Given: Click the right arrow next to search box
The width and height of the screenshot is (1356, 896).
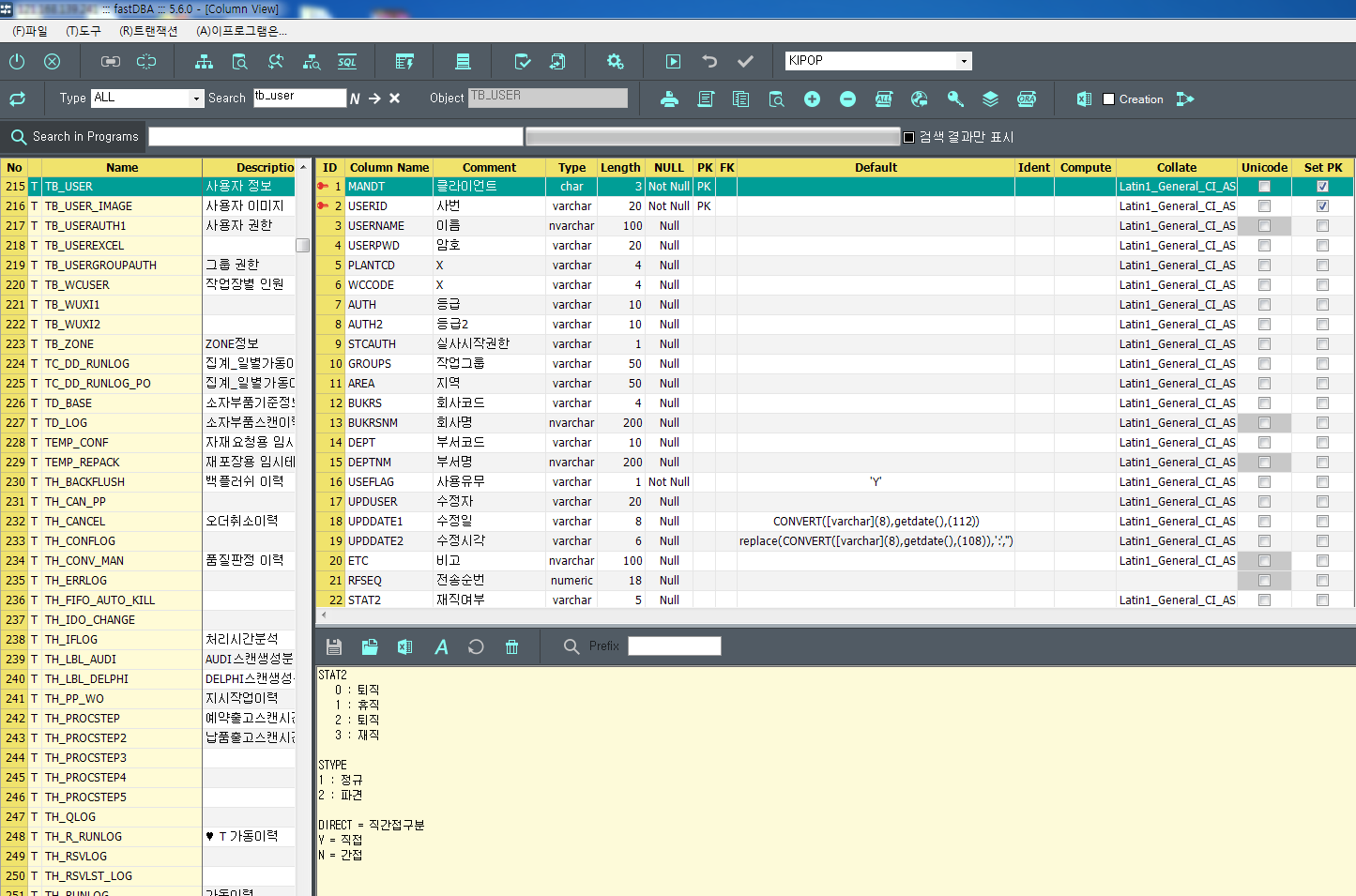Looking at the screenshot, I should click(x=374, y=99).
